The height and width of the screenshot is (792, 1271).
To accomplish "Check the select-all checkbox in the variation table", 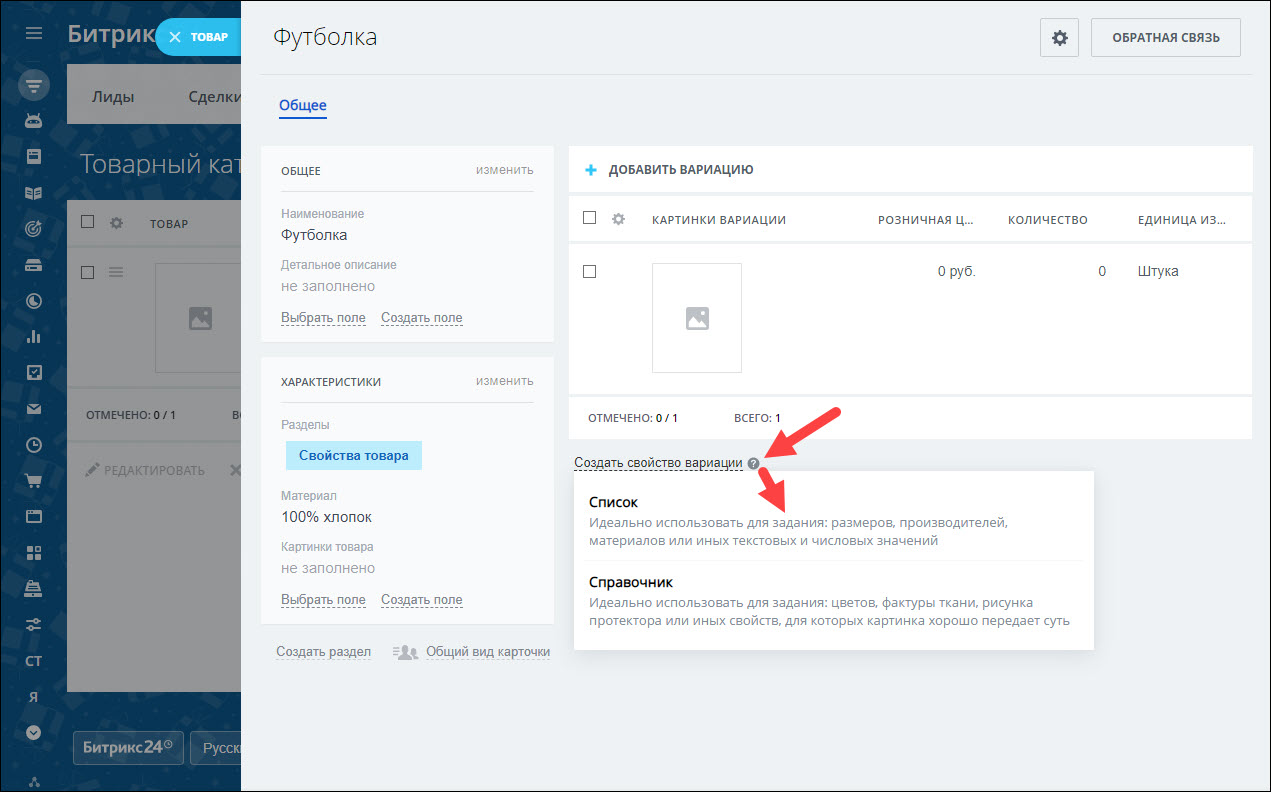I will point(589,217).
